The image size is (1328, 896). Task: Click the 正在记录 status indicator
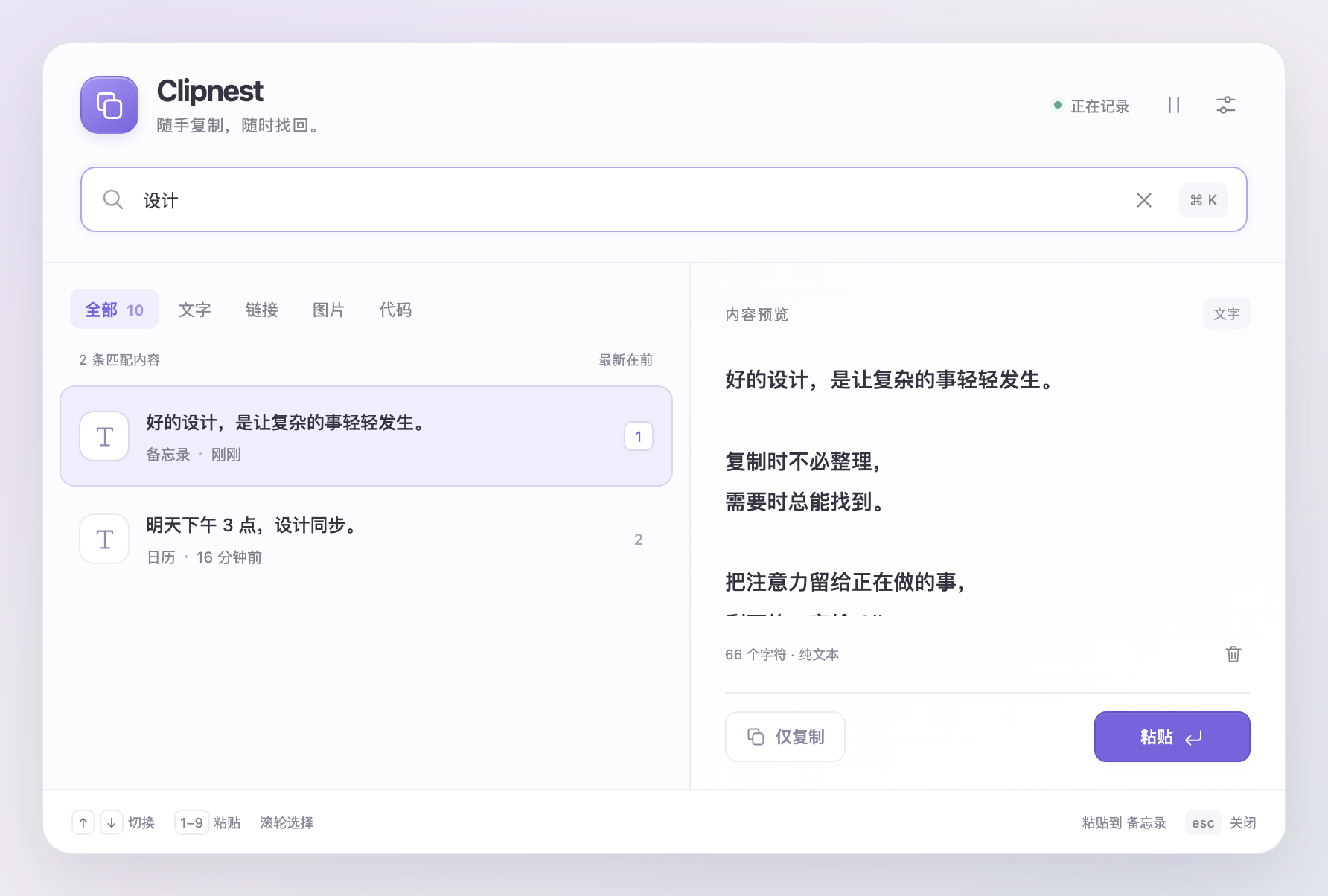click(x=1091, y=106)
